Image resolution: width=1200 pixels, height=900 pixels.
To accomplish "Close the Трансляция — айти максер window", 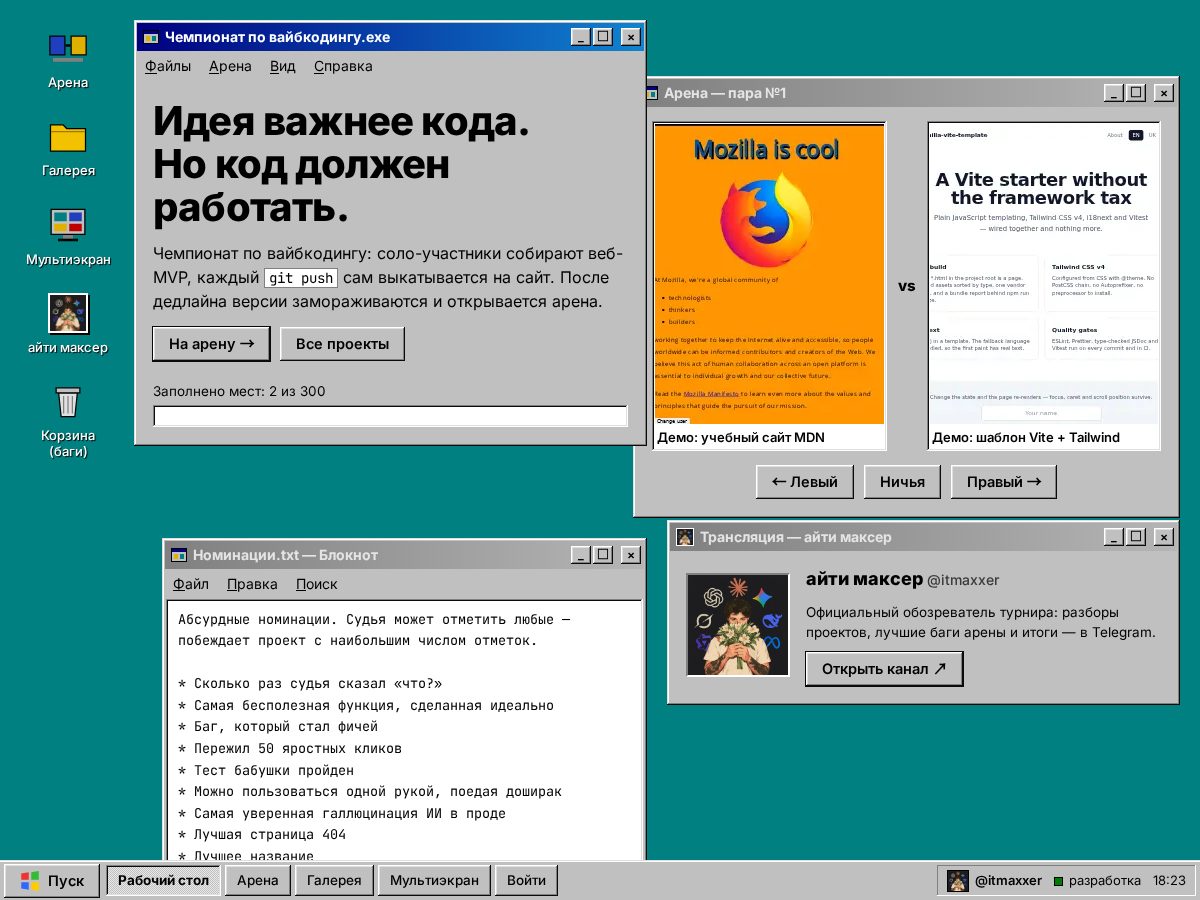I will pyautogui.click(x=1163, y=537).
